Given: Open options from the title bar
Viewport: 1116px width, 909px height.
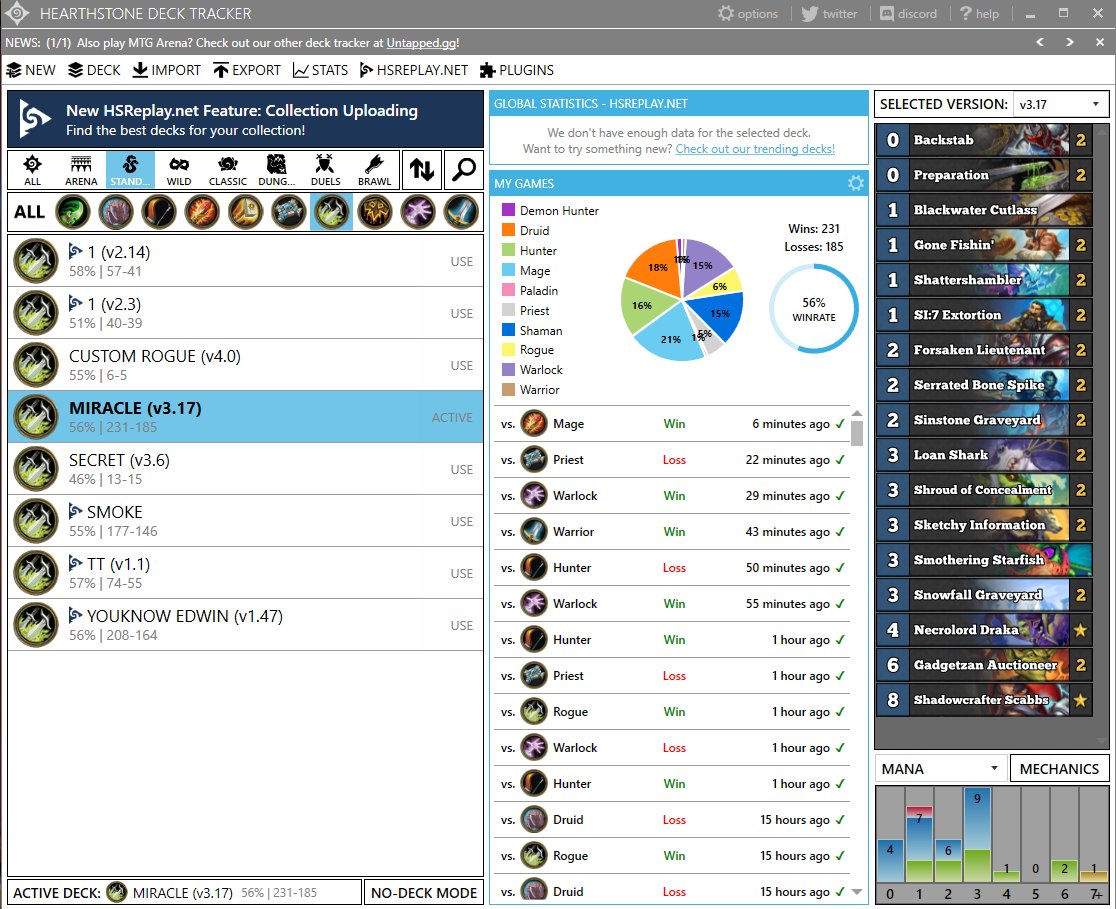Looking at the screenshot, I should point(747,14).
